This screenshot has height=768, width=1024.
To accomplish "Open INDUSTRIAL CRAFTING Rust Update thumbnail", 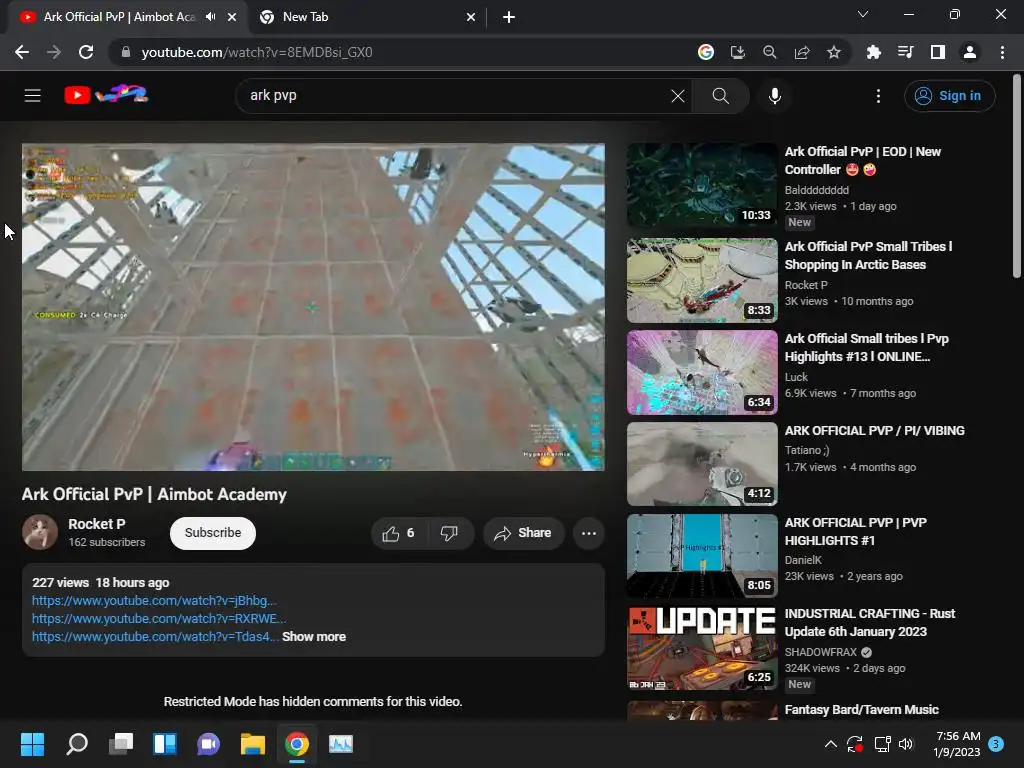I will point(703,648).
